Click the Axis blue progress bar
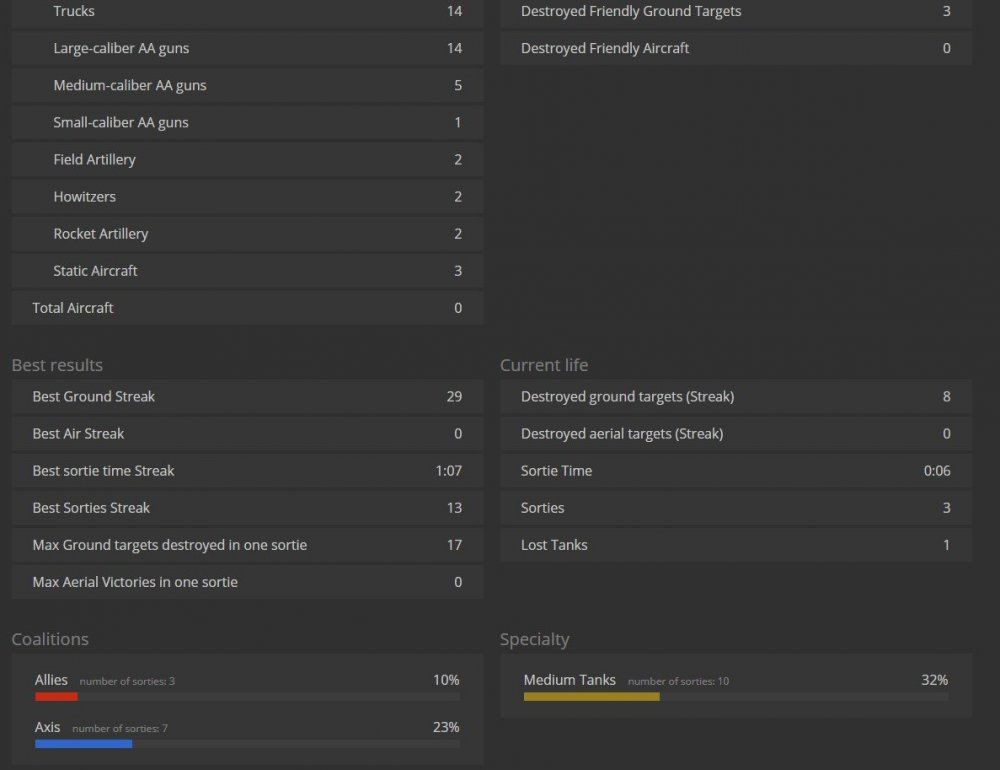 83,744
